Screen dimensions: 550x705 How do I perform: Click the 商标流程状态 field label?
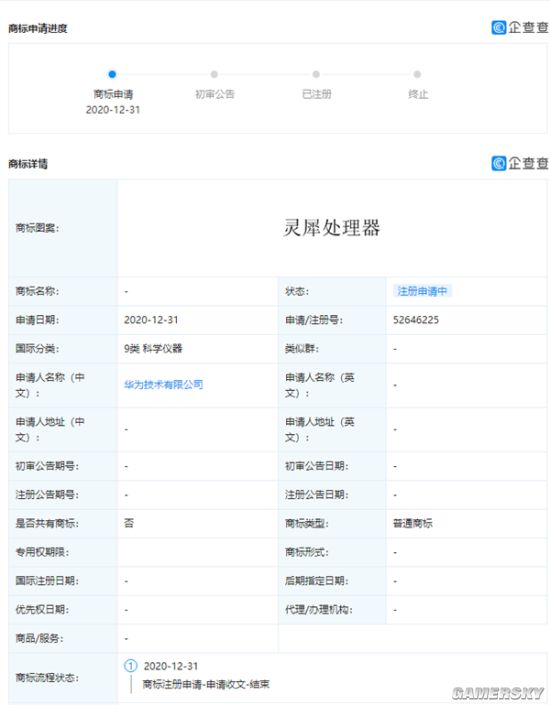(47, 678)
